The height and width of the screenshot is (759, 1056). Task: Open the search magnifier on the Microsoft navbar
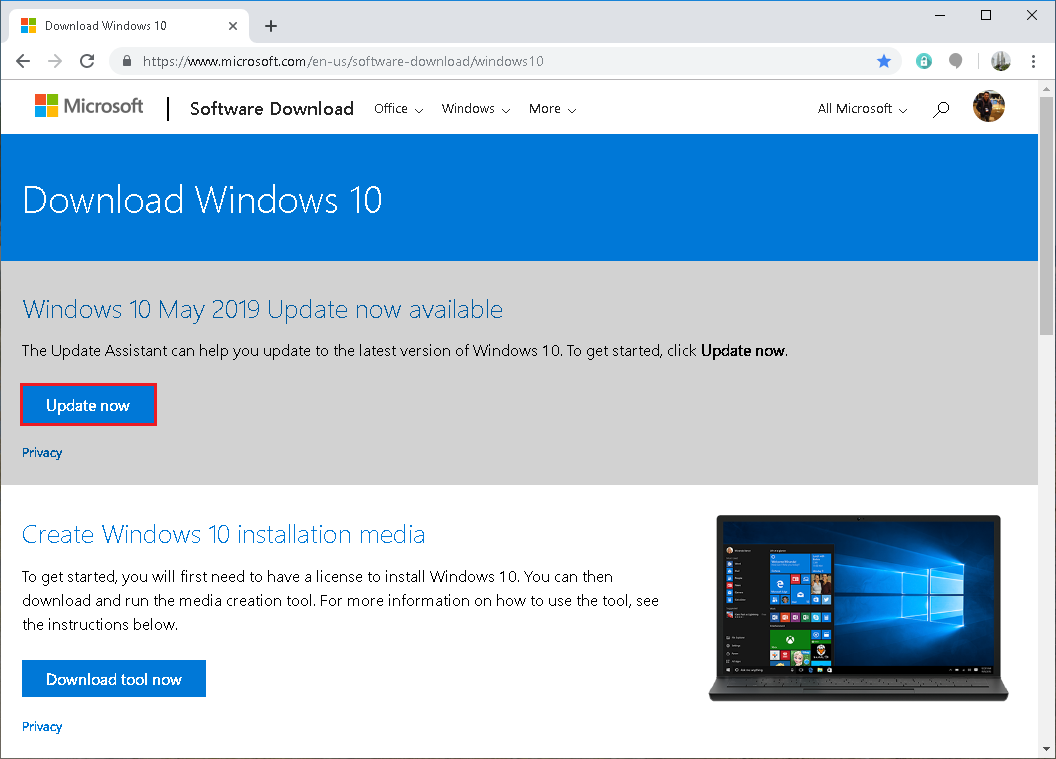coord(940,108)
